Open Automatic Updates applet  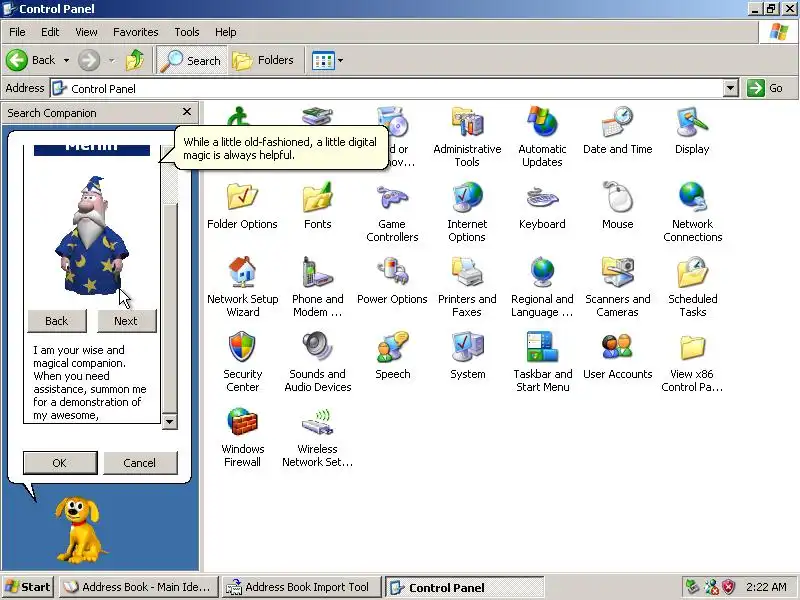542,137
